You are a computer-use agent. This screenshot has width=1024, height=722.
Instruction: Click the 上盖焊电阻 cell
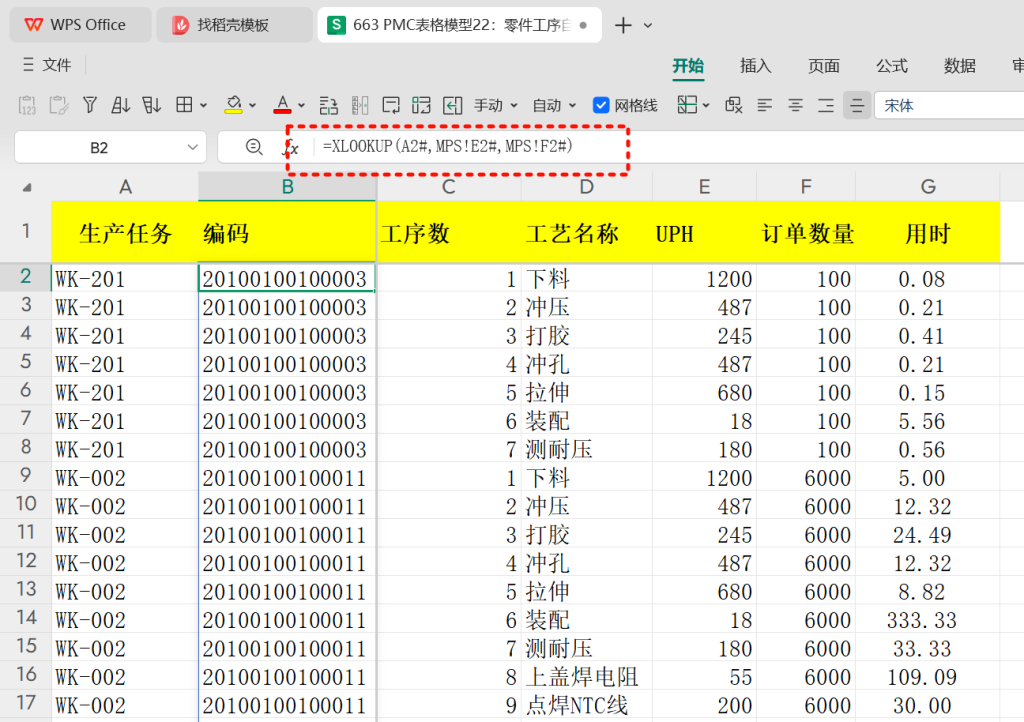coord(586,676)
